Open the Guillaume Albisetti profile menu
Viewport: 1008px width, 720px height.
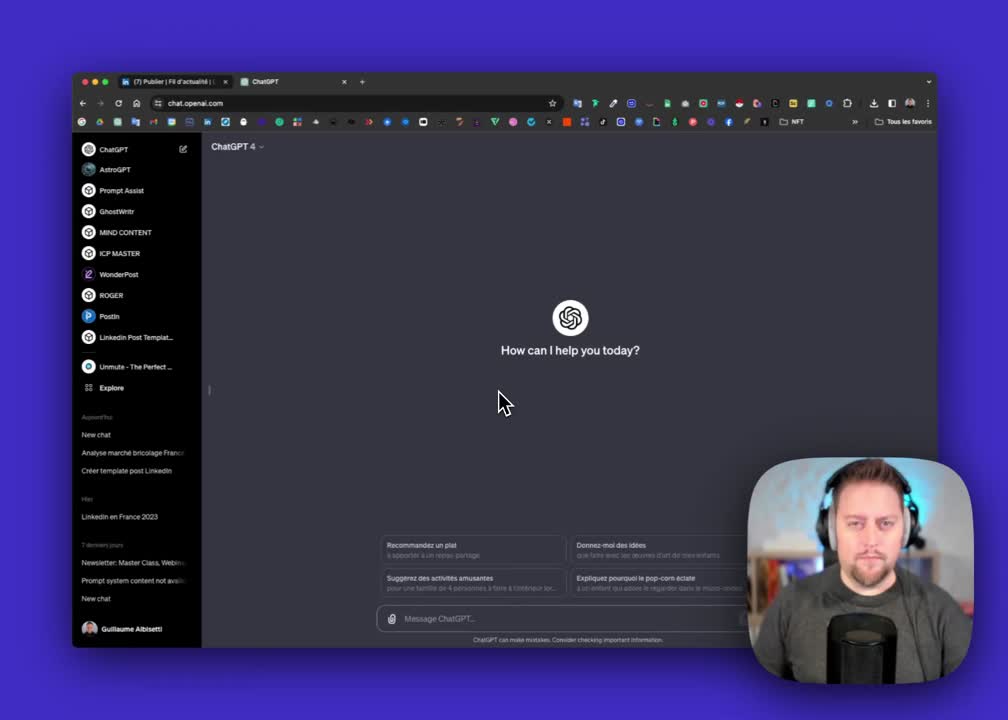[122, 629]
